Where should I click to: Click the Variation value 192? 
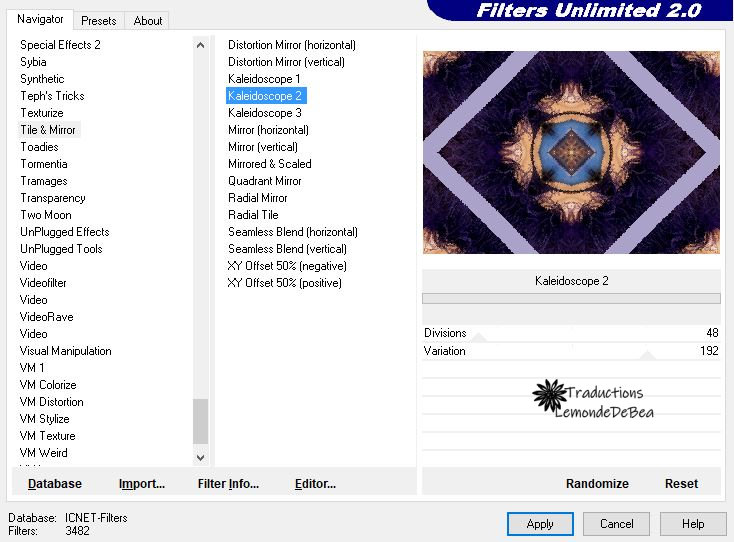click(709, 351)
